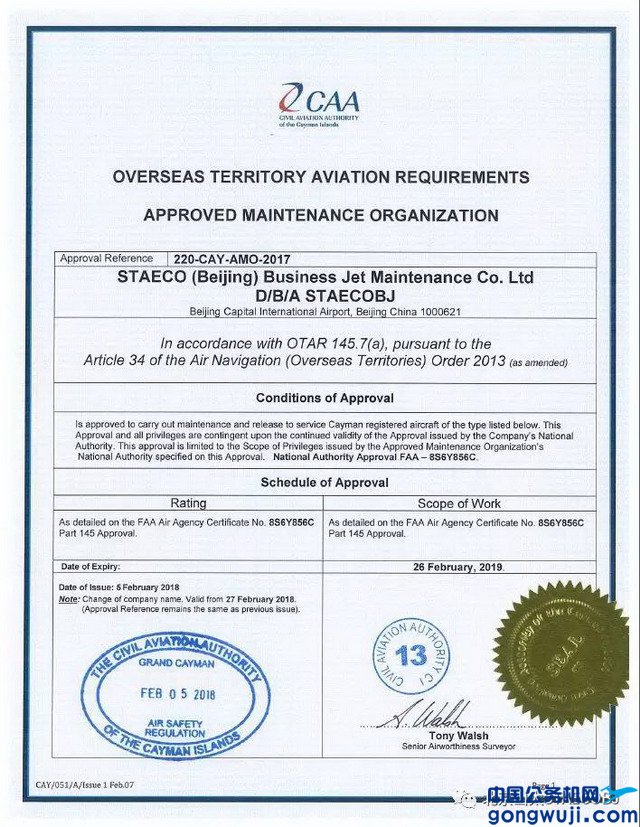Click the "Conditions of Approval" heading
Screen dimensions: 640x827
point(325,398)
